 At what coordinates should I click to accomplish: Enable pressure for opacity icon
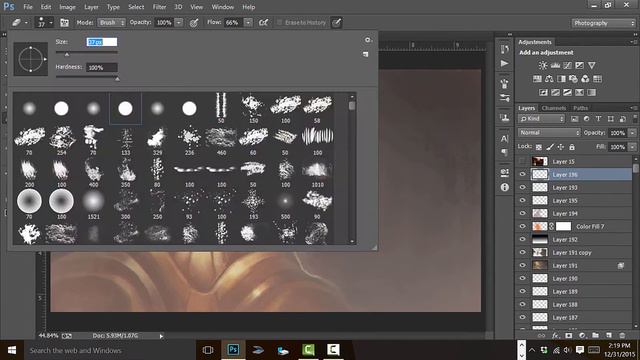click(194, 23)
